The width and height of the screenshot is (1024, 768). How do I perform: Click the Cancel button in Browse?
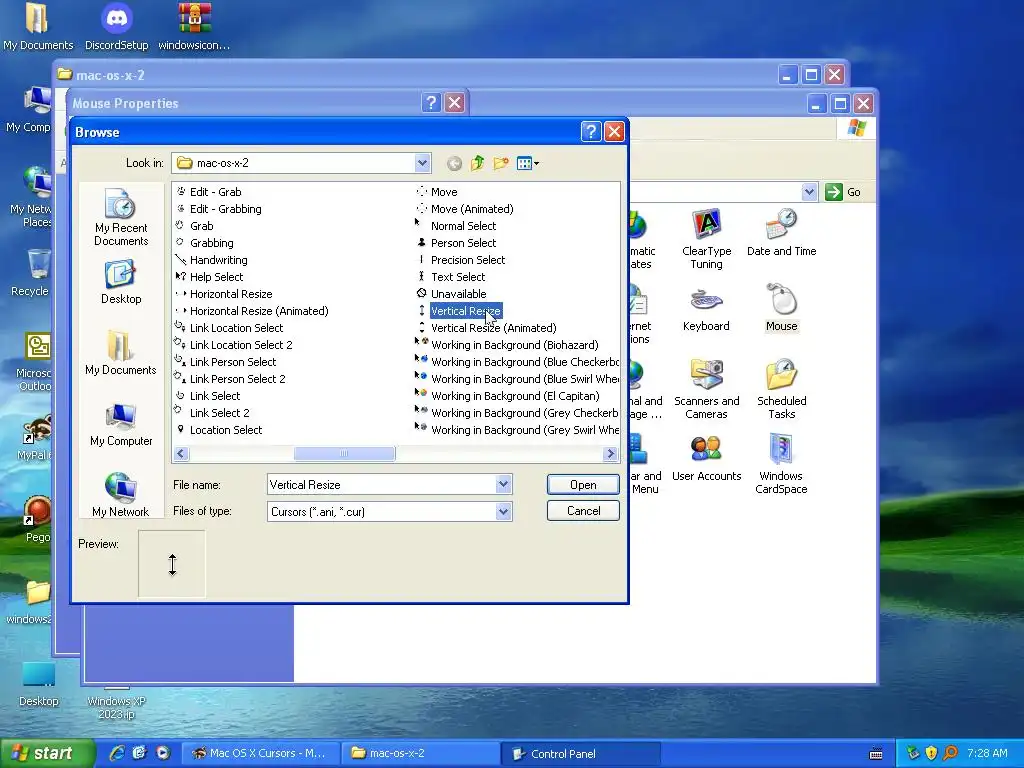tap(583, 511)
